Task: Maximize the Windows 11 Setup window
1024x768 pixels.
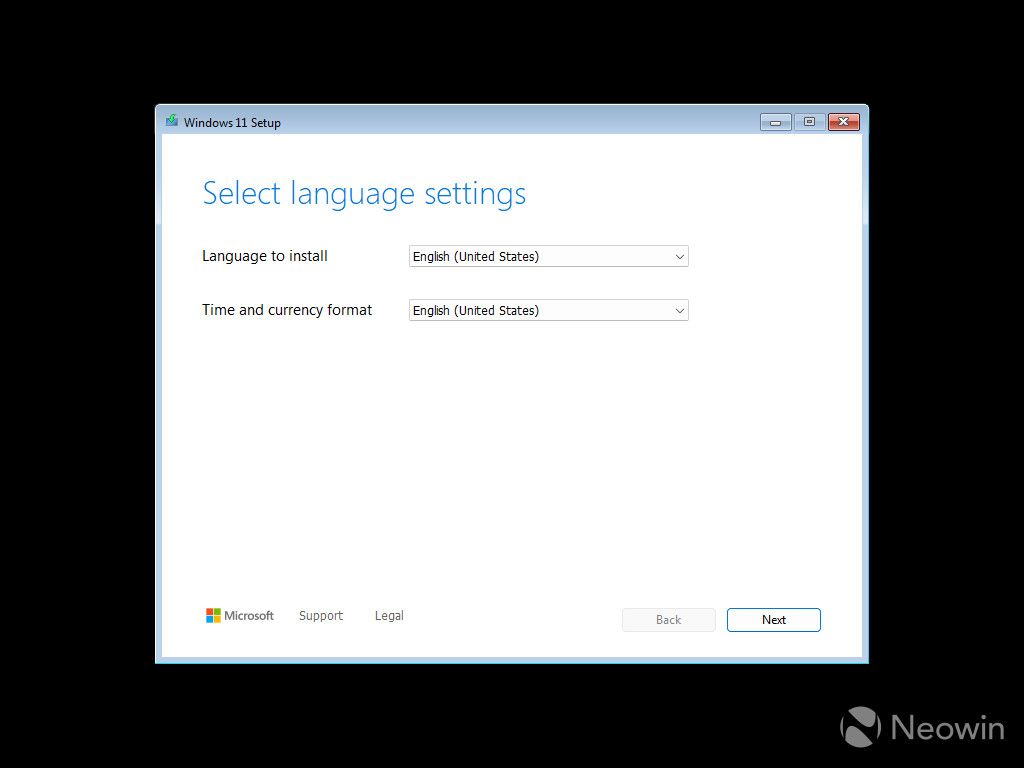Action: (x=809, y=121)
